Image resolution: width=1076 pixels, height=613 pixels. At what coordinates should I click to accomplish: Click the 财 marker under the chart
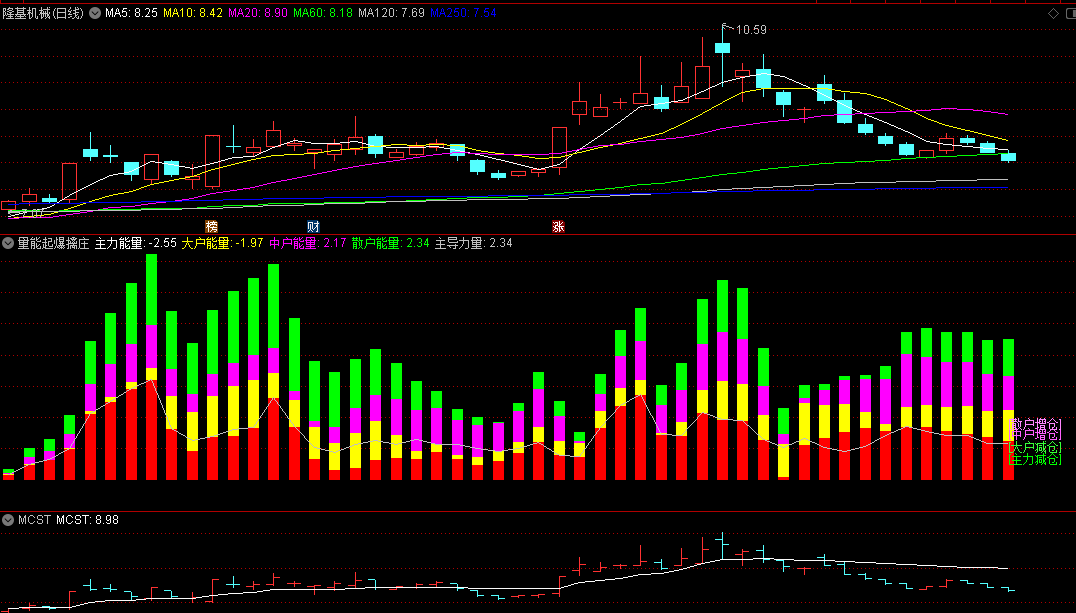(x=313, y=227)
